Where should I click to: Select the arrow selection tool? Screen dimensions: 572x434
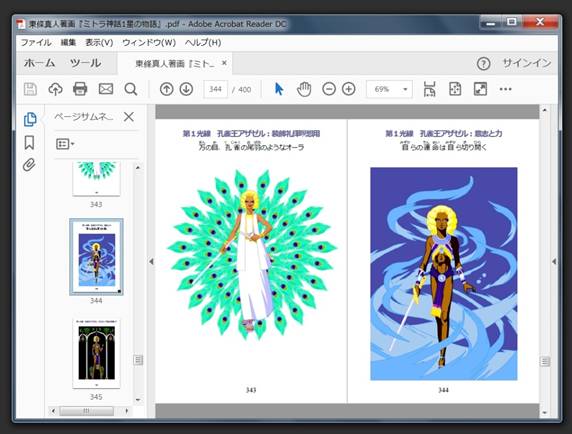tap(279, 89)
